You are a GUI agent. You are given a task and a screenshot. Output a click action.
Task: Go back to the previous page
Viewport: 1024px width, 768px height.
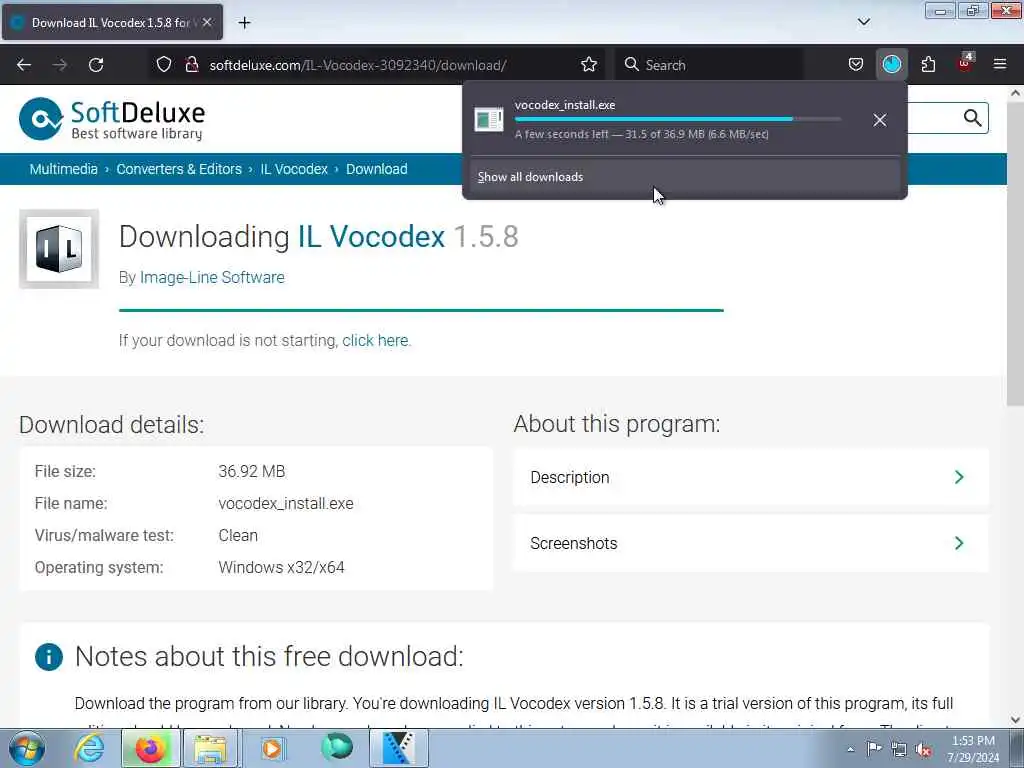point(24,65)
